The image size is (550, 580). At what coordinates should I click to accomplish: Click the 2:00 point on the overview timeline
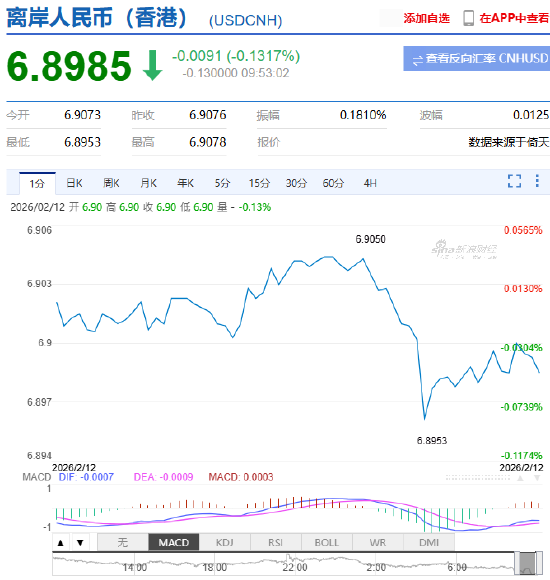tap(376, 567)
